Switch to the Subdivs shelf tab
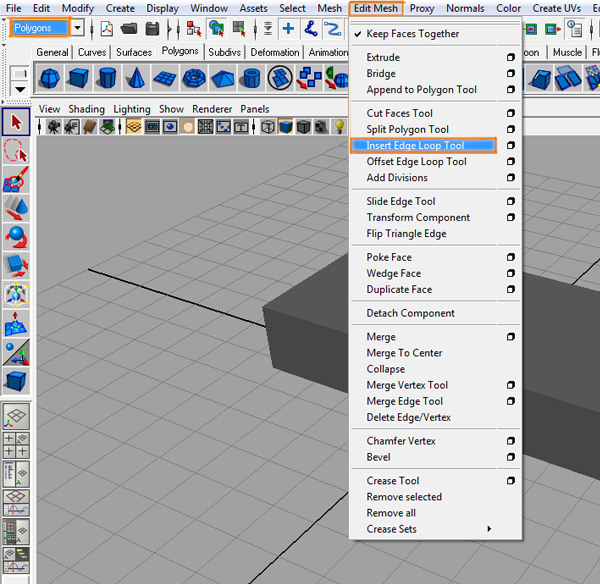Viewport: 600px width, 584px height. coord(224,52)
